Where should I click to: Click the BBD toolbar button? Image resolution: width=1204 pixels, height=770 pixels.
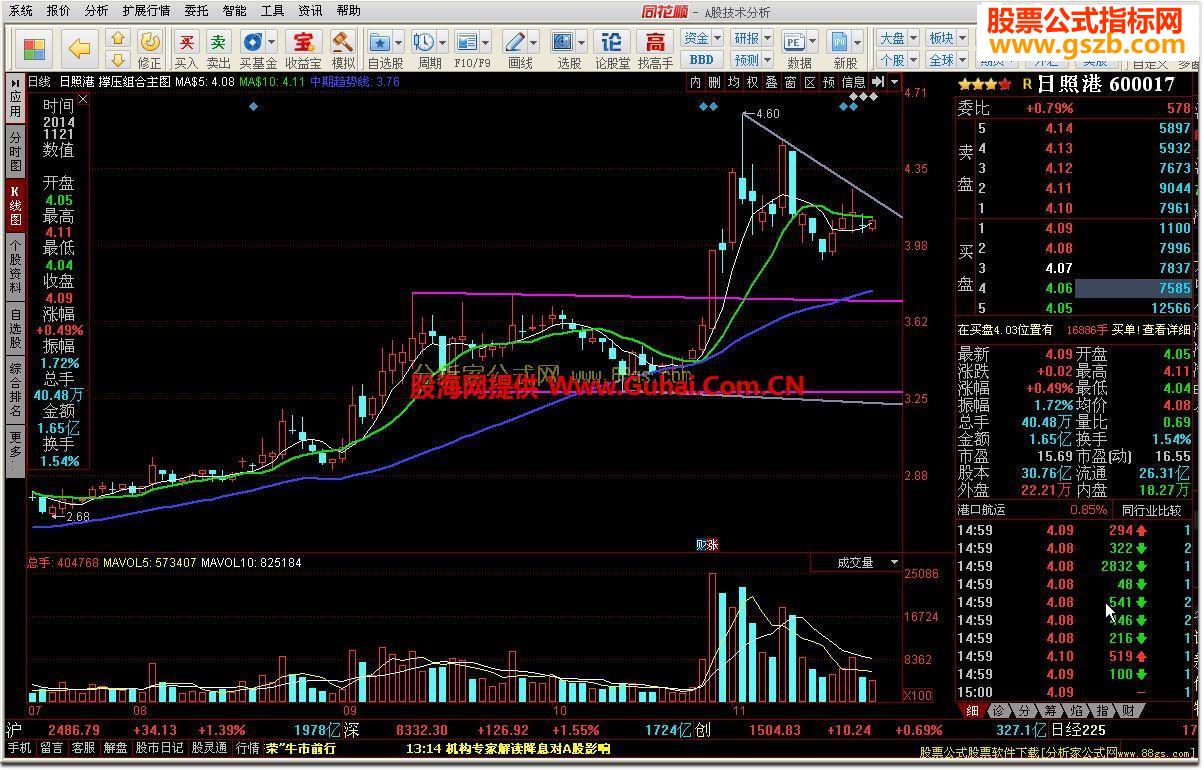click(x=701, y=60)
